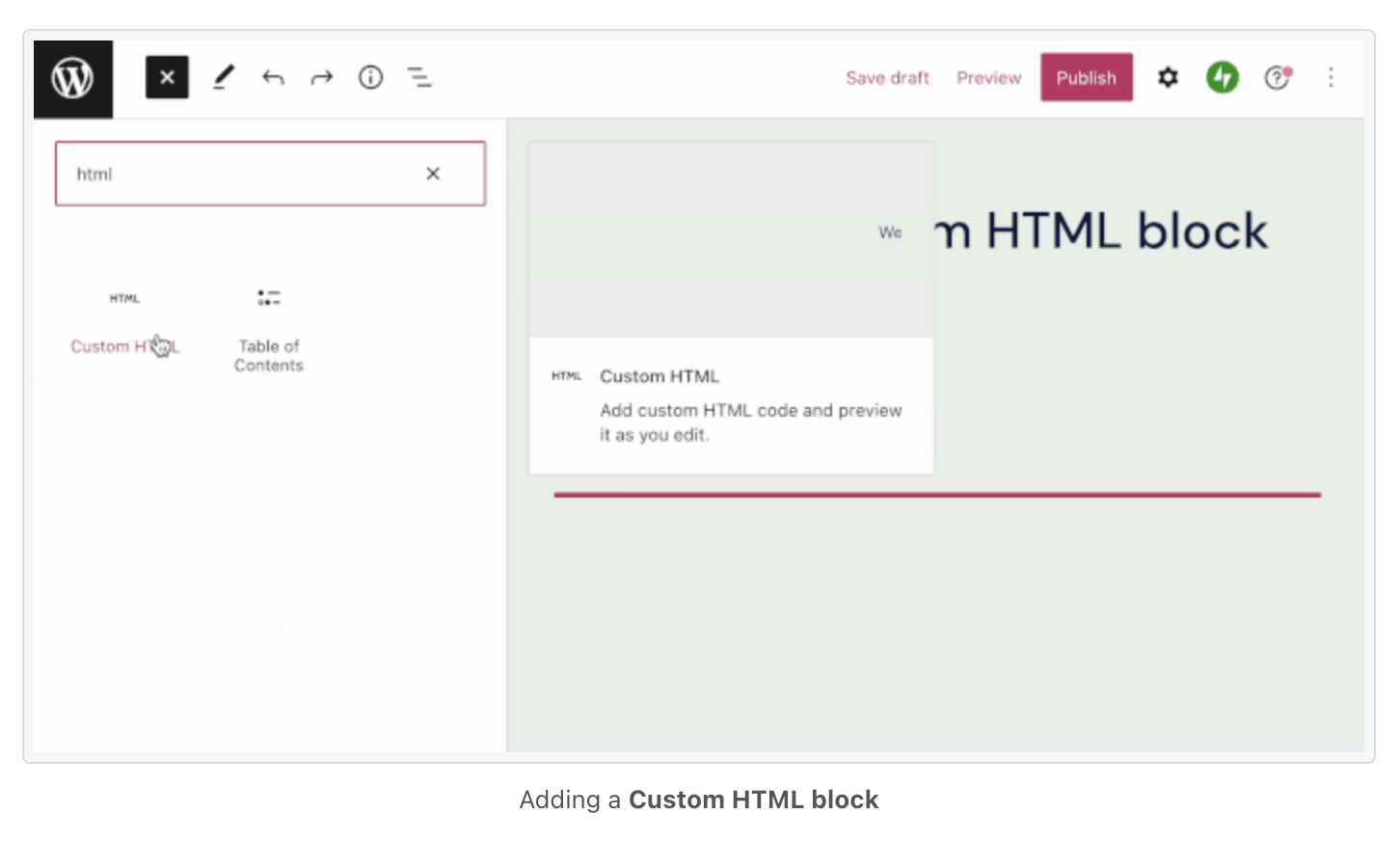Clear the html search text
This screenshot has width=1400, height=841.
(x=433, y=174)
